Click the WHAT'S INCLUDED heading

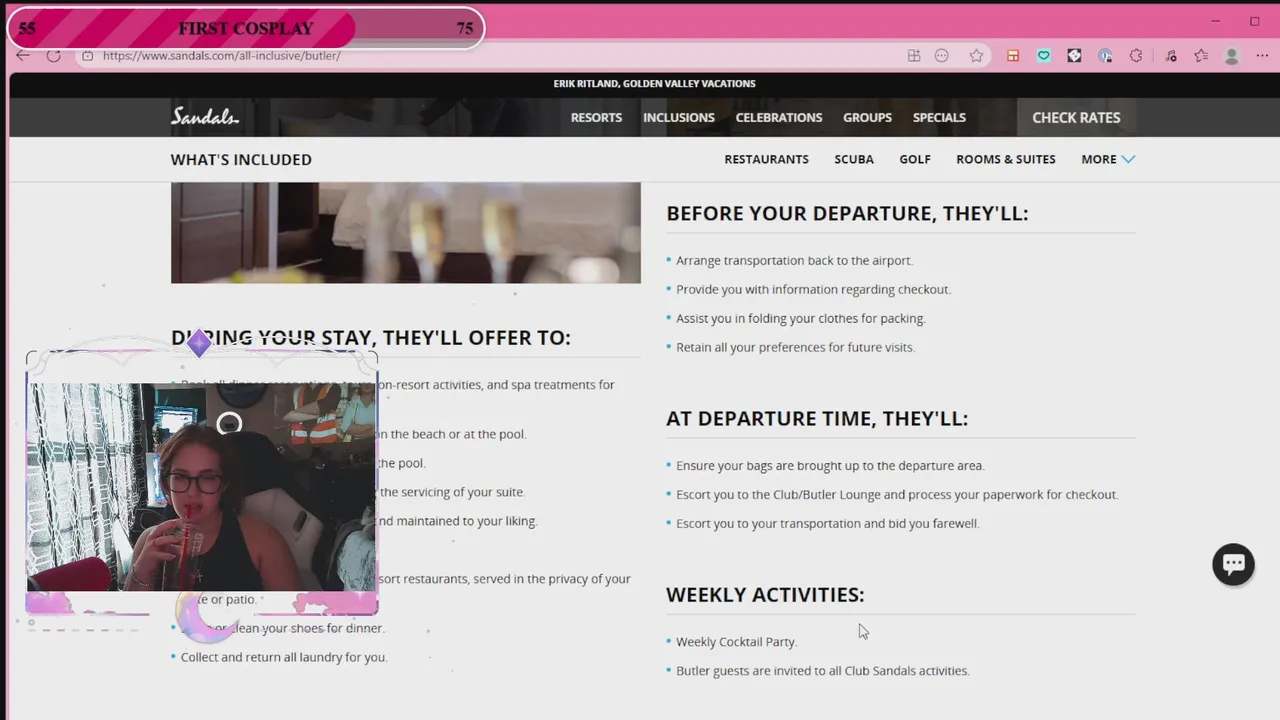click(241, 159)
